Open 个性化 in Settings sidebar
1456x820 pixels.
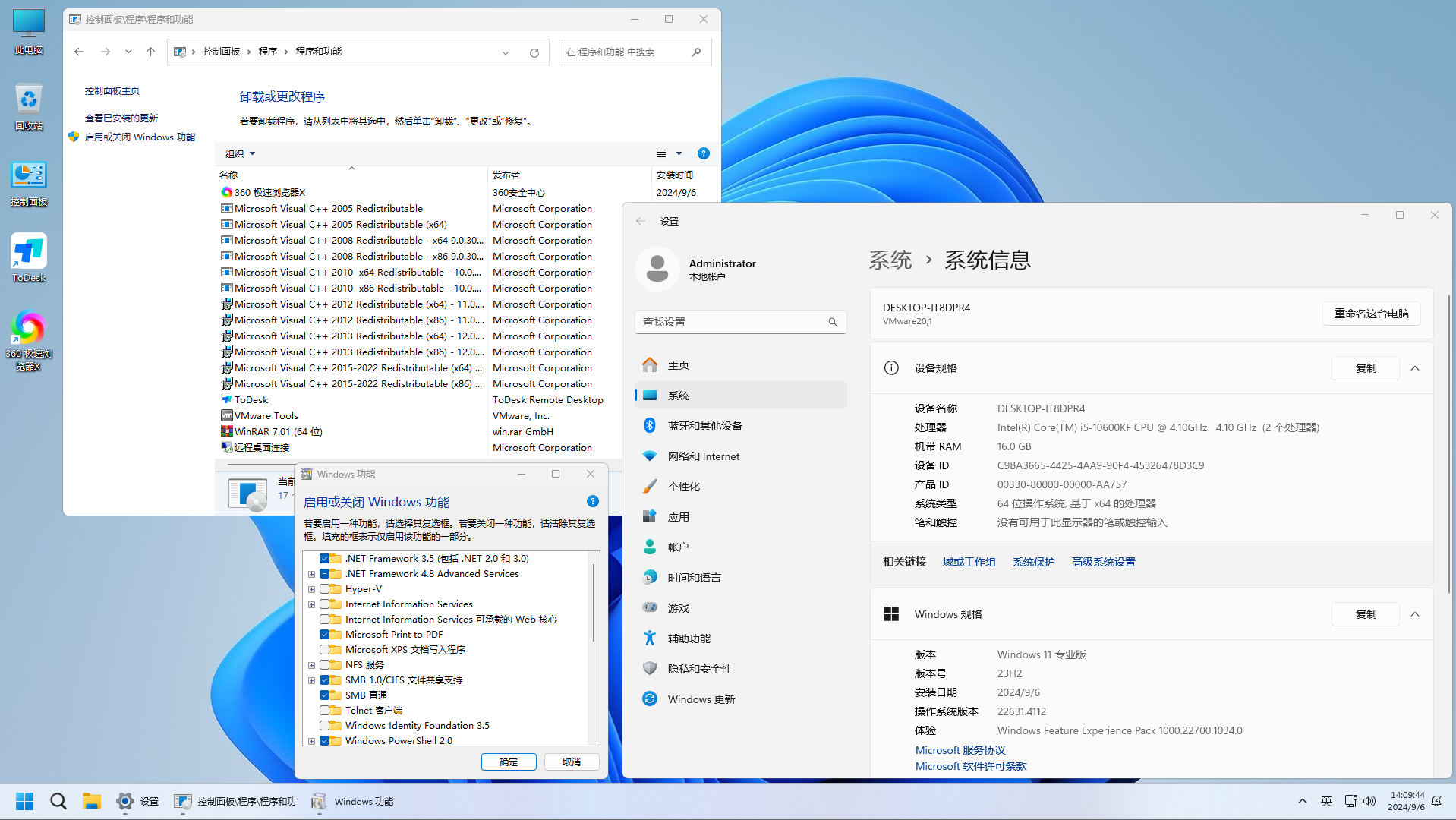click(741, 487)
